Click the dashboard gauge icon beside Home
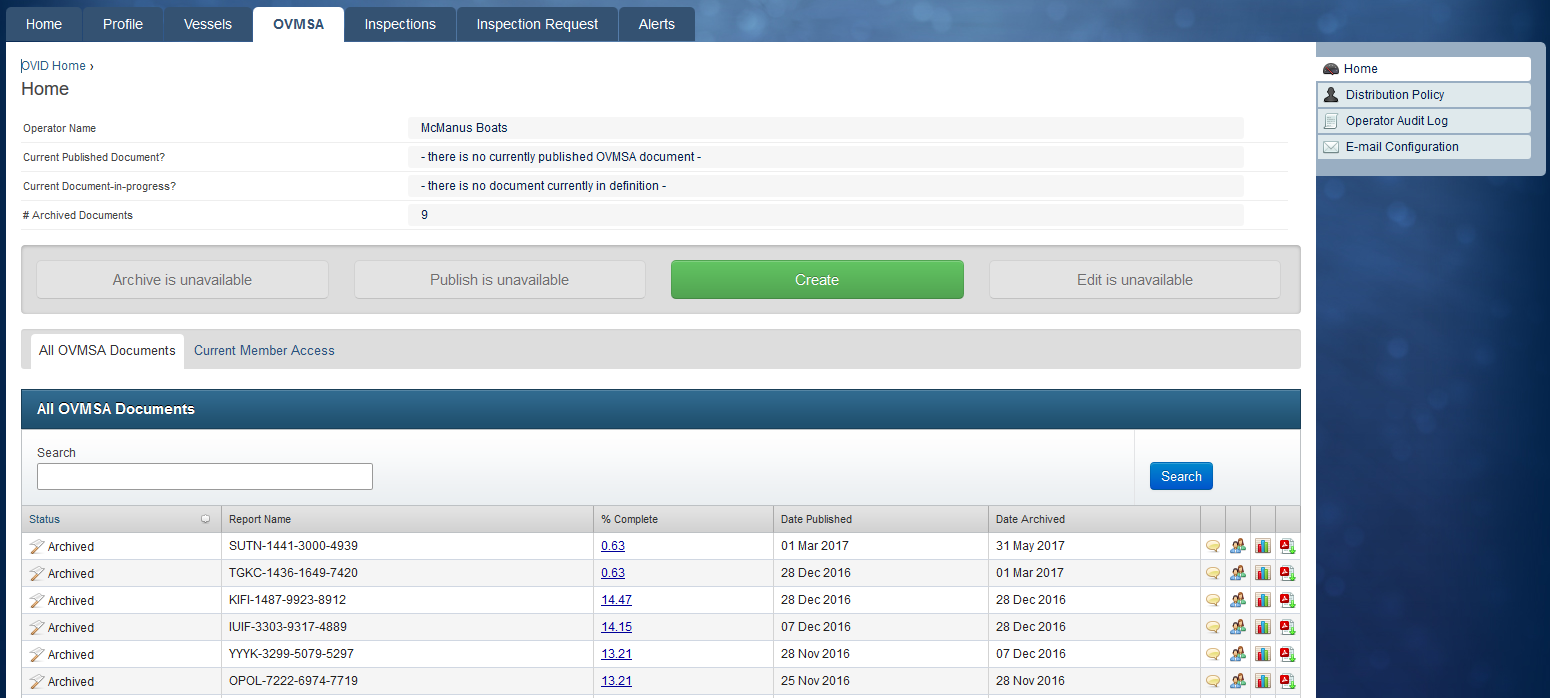The width and height of the screenshot is (1550, 698). pyautogui.click(x=1331, y=68)
